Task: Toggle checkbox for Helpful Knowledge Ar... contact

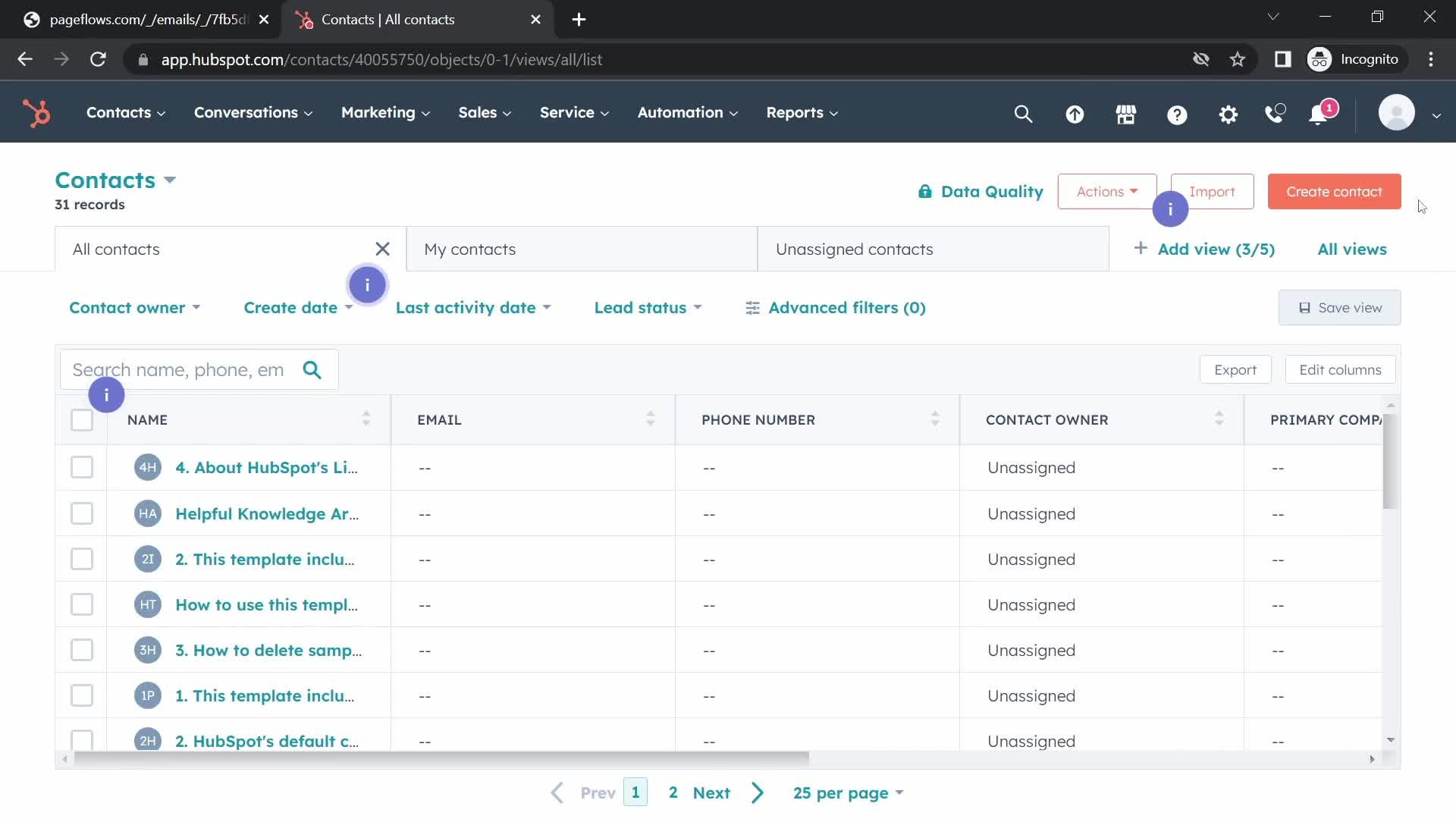Action: click(x=81, y=513)
